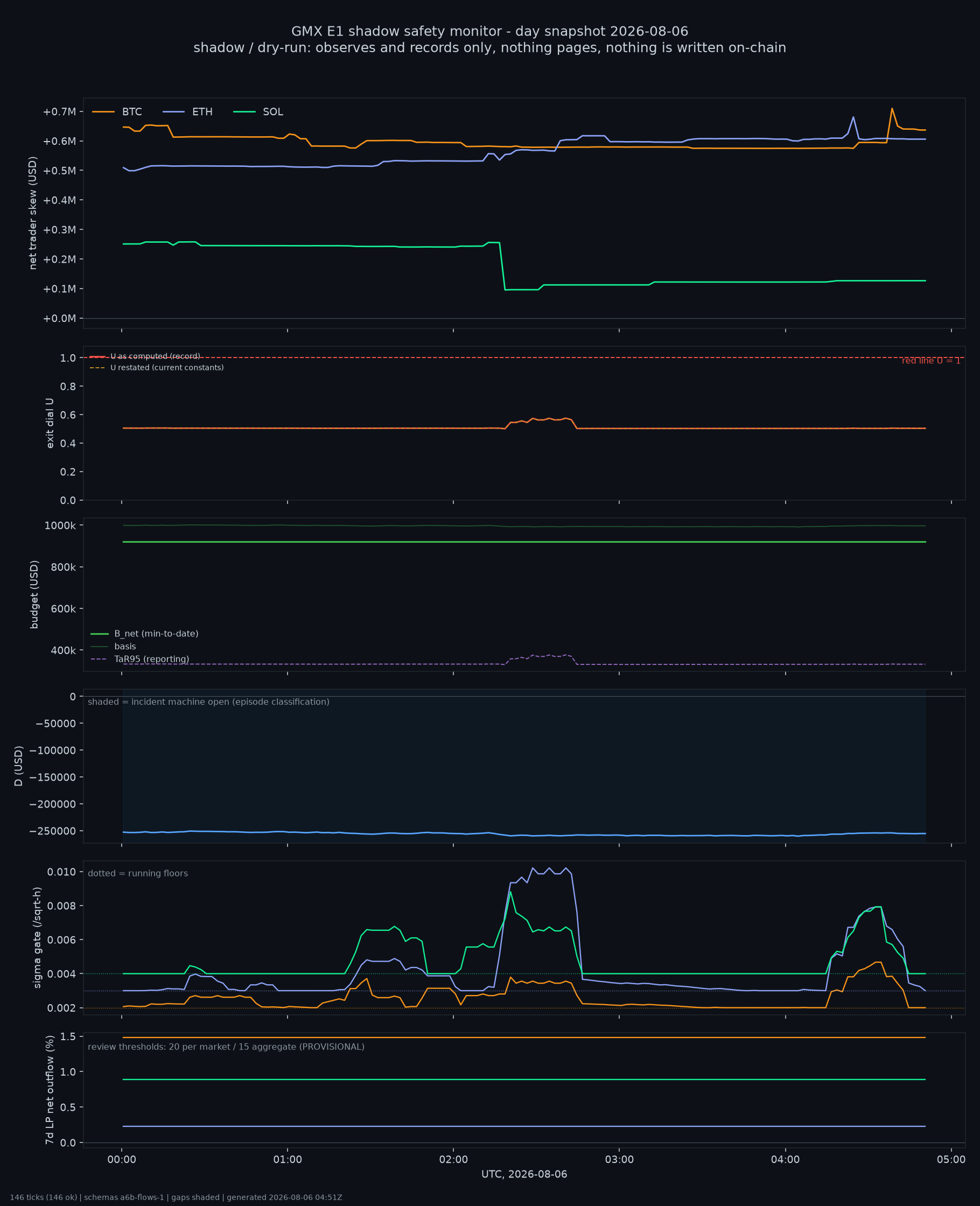The image size is (980, 1206).
Task: Click the −200000 tick on D axis
Action: pyautogui.click(x=53, y=805)
